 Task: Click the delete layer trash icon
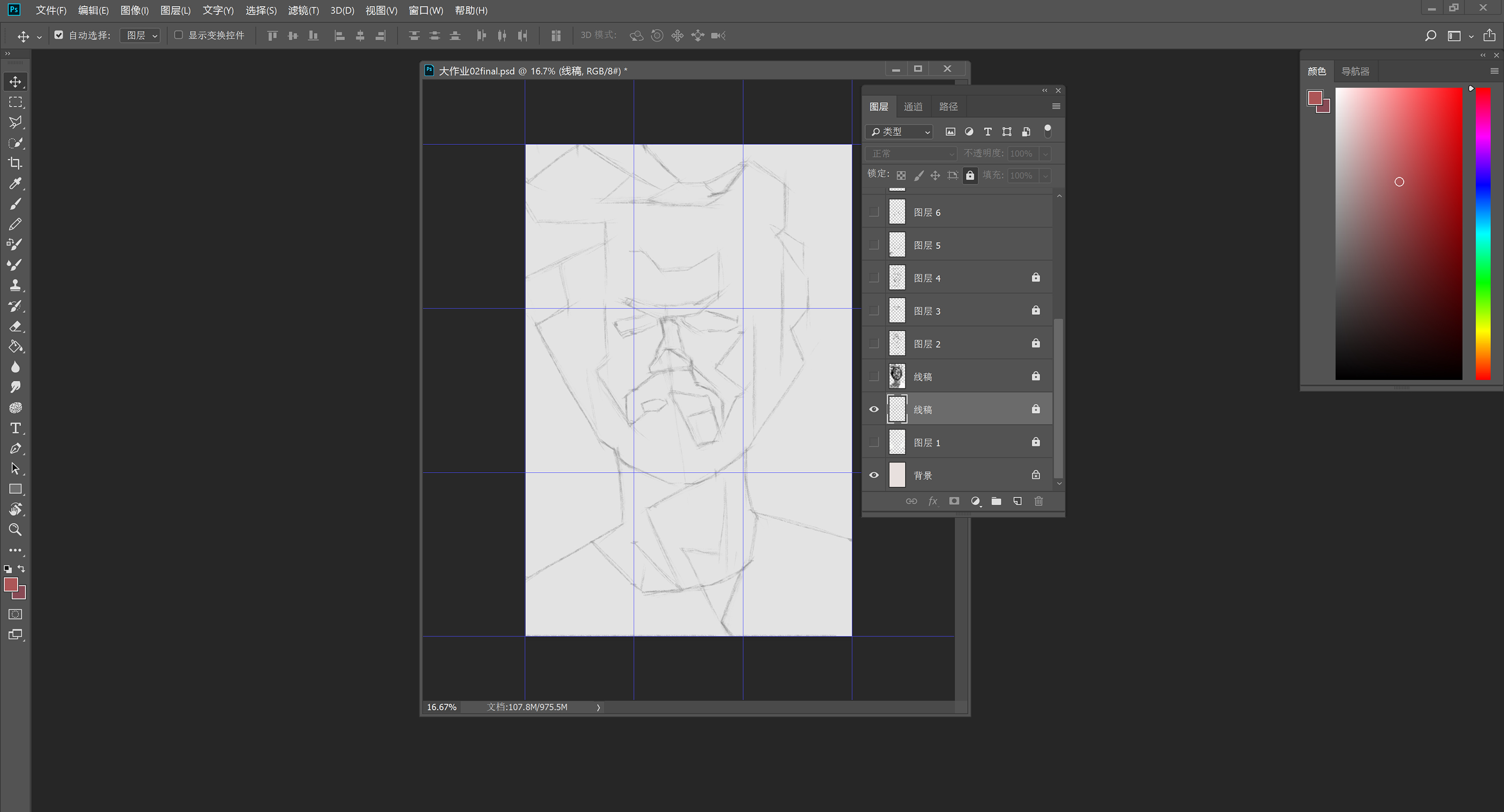tap(1039, 501)
